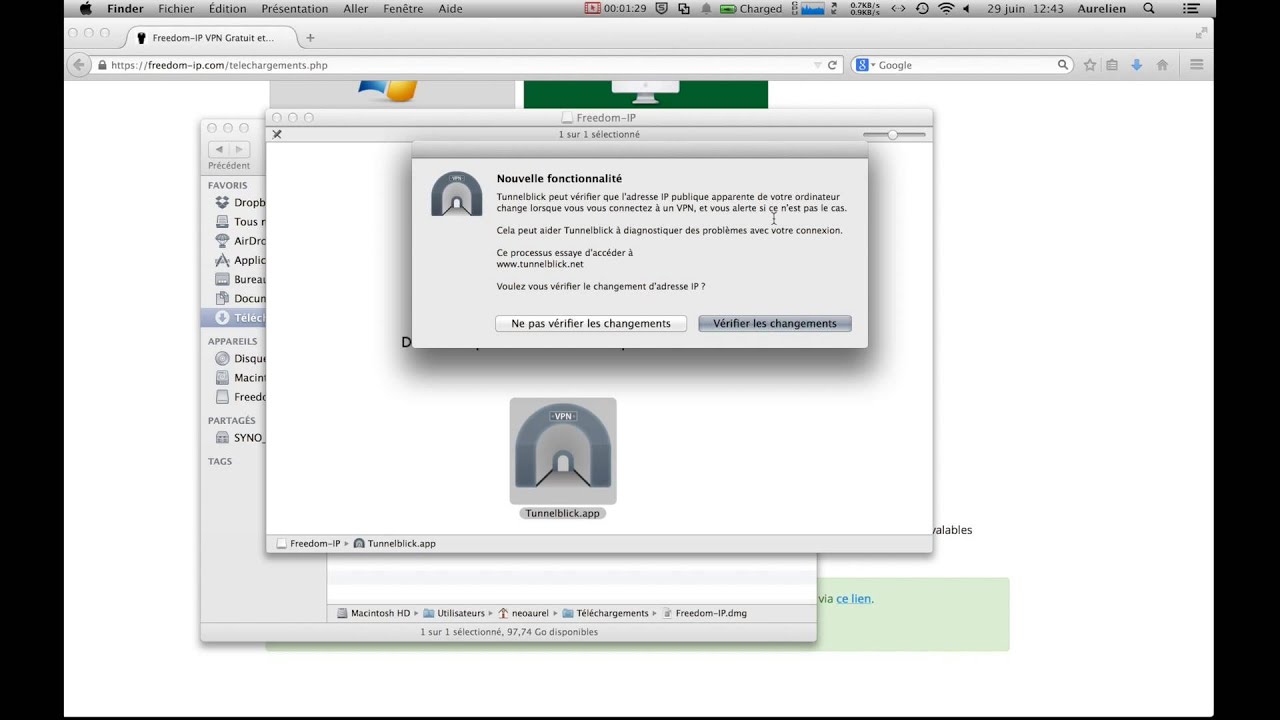Open the browser hamburger menu
The height and width of the screenshot is (720, 1280).
[1197, 65]
